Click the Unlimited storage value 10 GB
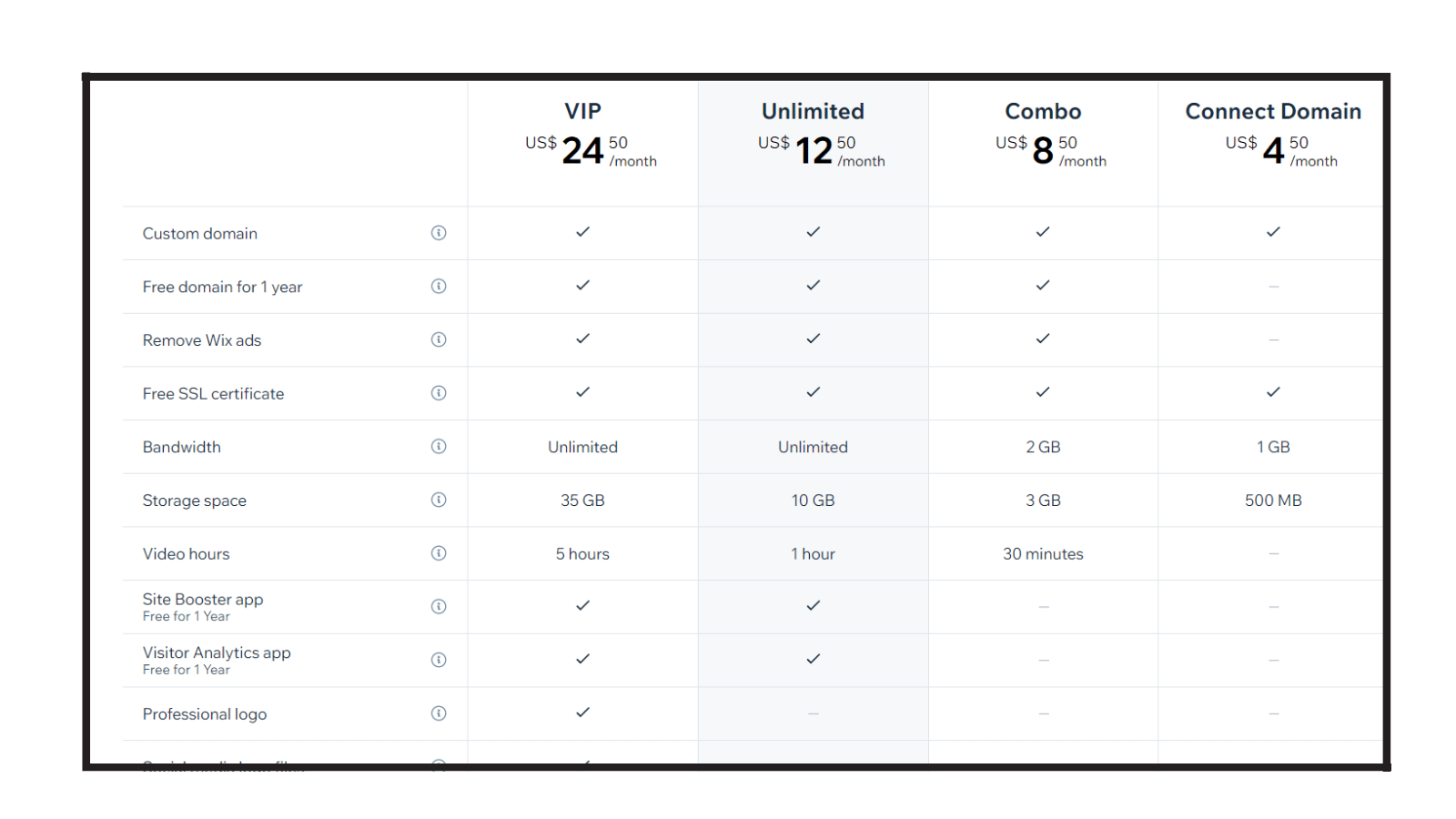 [x=813, y=500]
